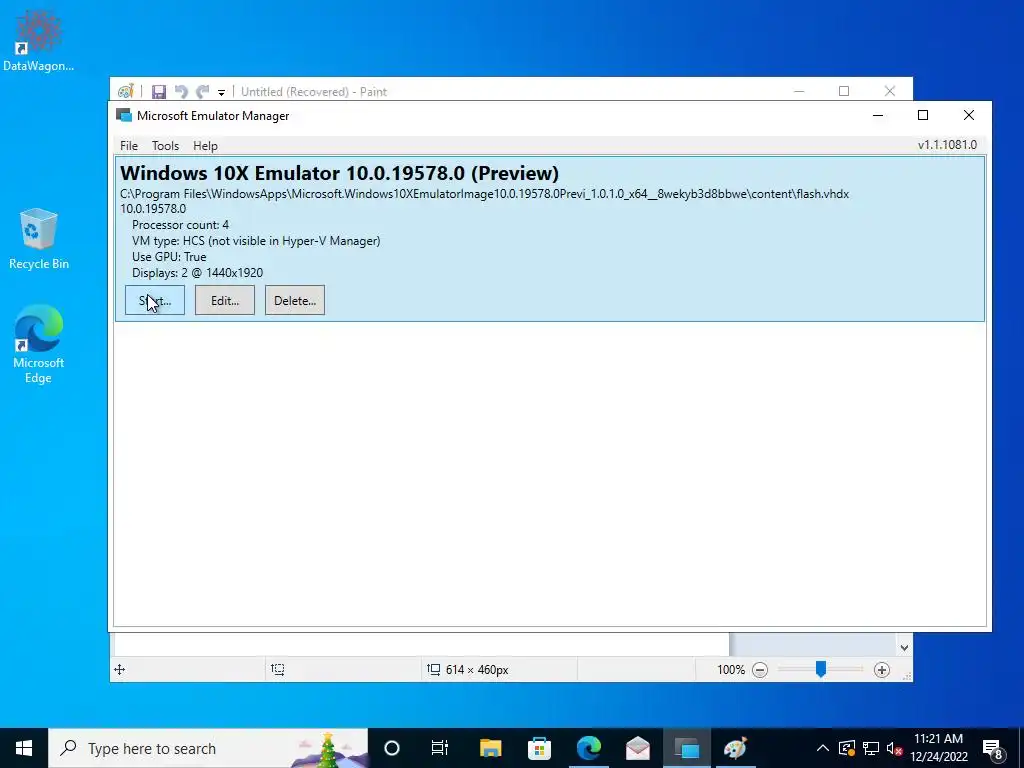Open the Windows Start menu

click(x=24, y=748)
